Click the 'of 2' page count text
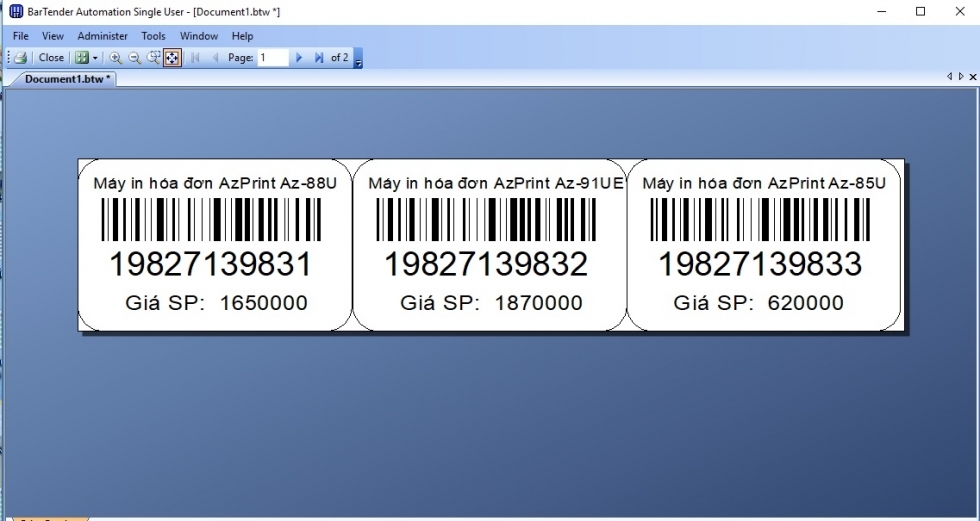The image size is (980, 521). tap(339, 57)
